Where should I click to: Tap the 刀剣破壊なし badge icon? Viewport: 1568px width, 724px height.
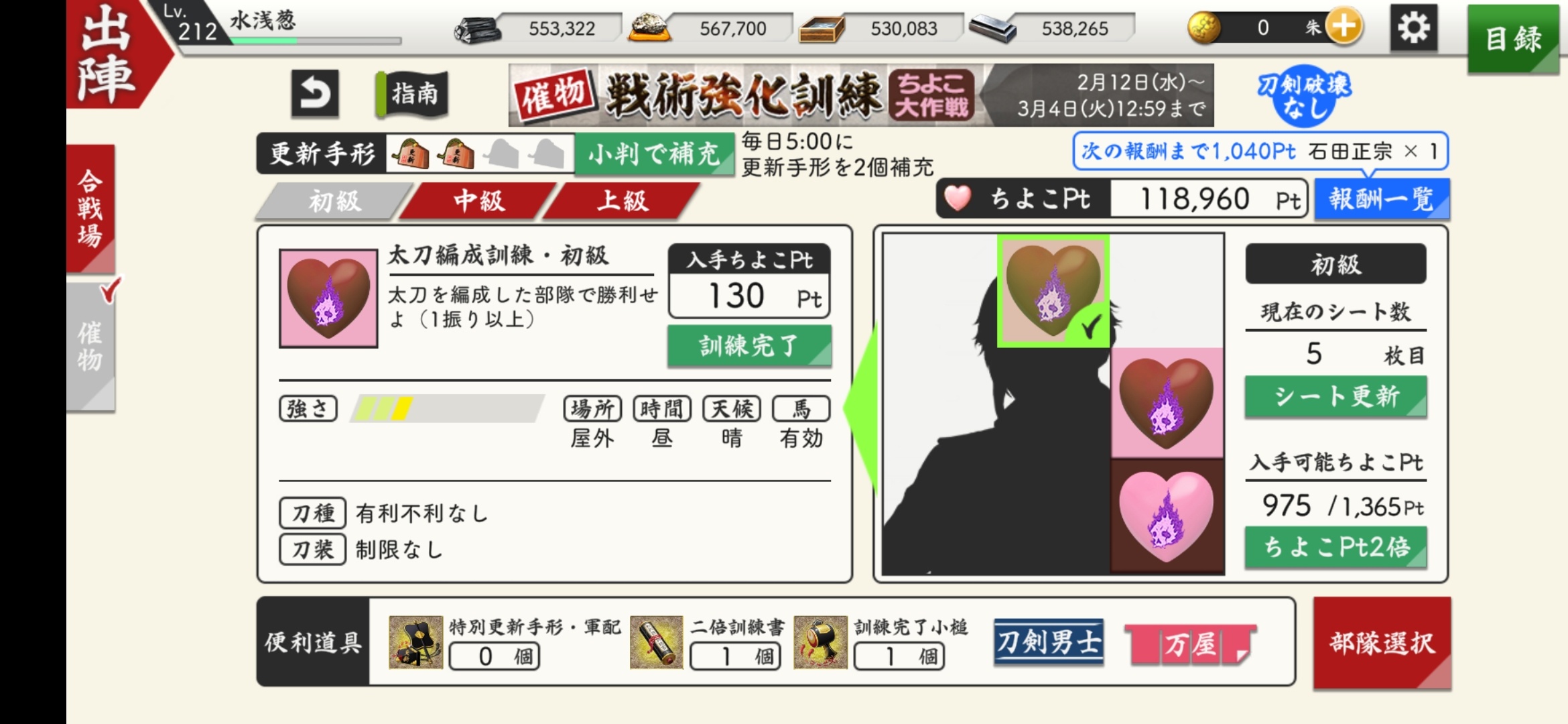[1304, 96]
